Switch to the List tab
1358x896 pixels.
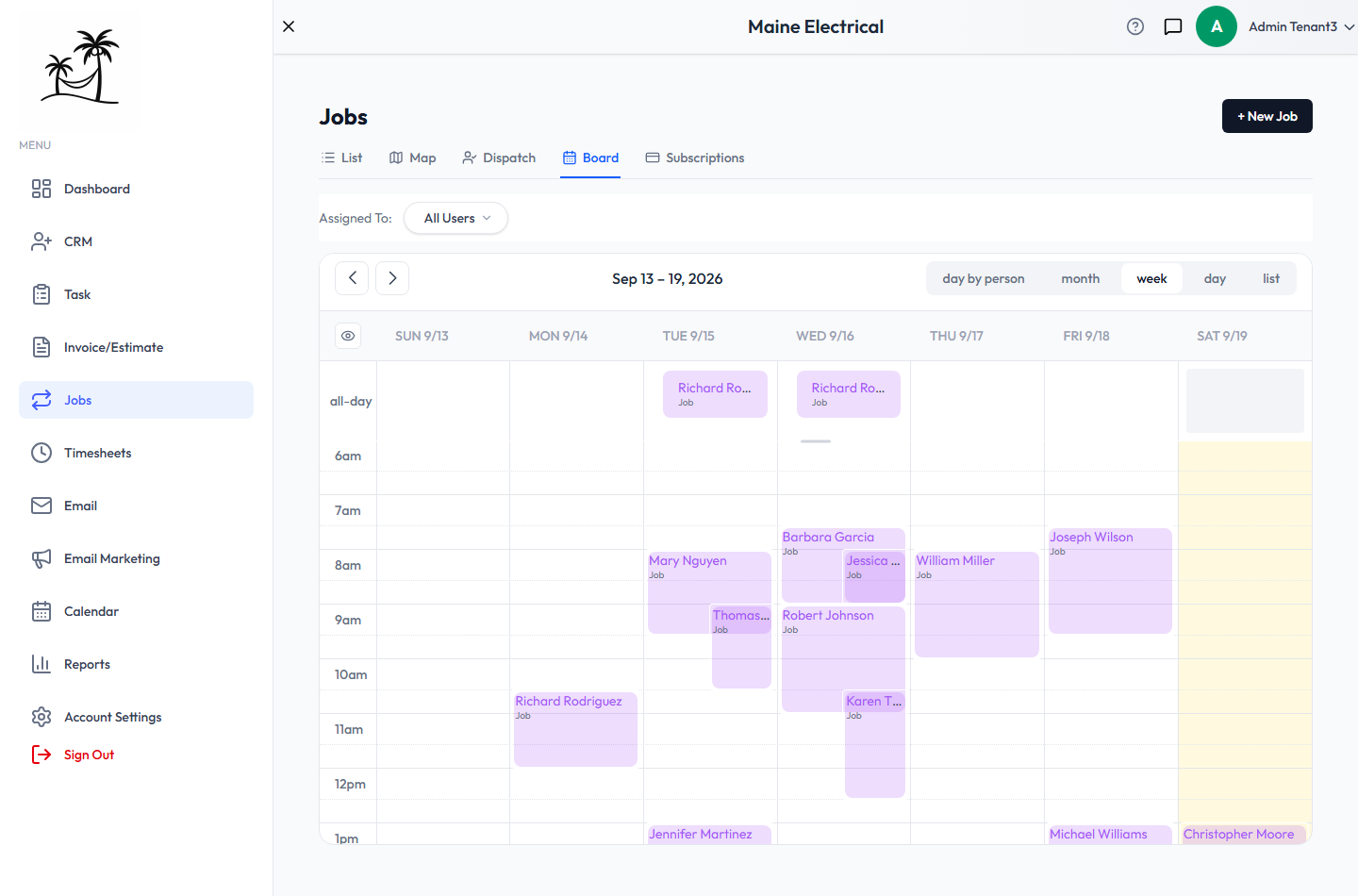[x=341, y=158]
